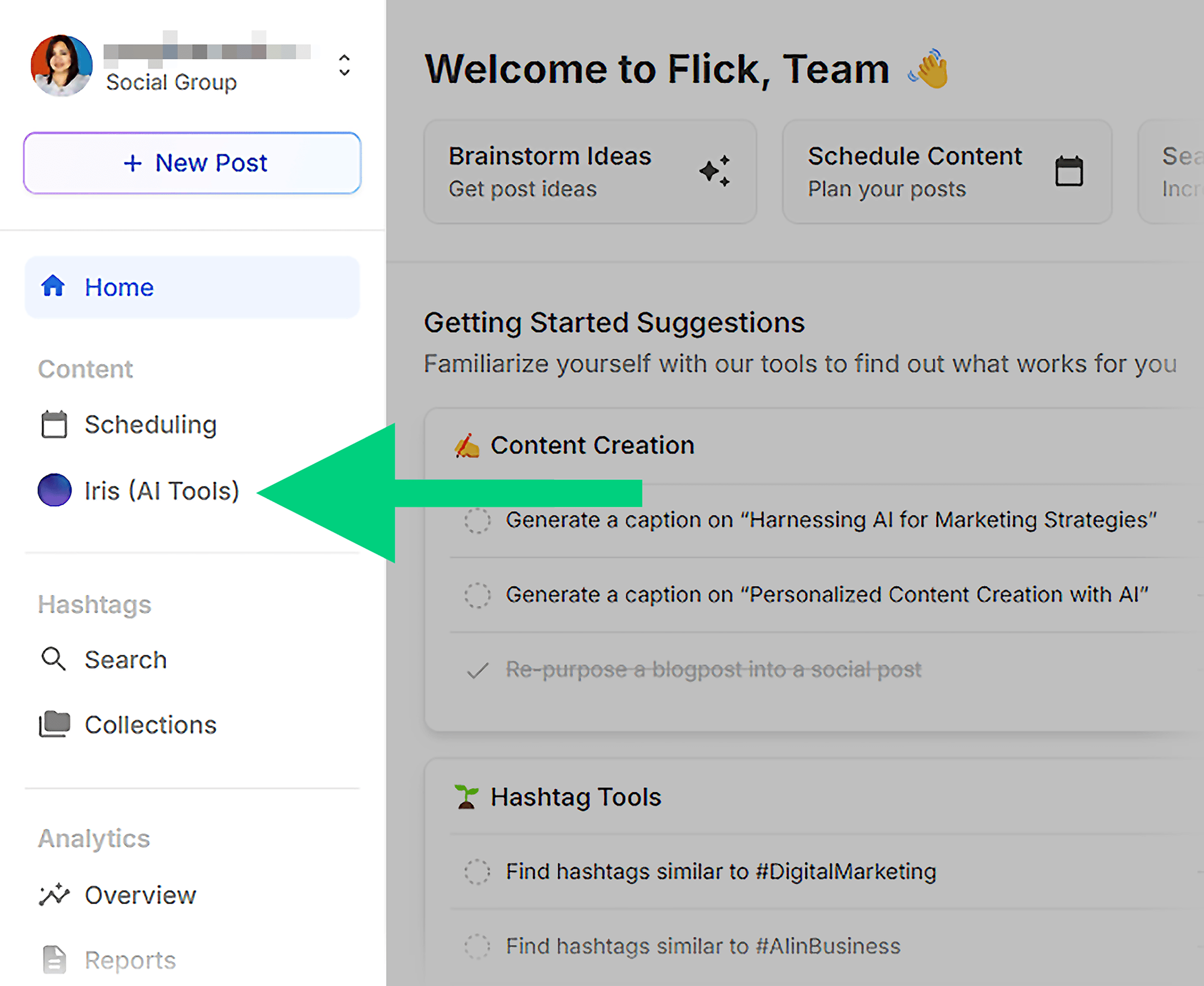Viewport: 1204px width, 986px height.
Task: Click the Content Creation section heading
Action: tap(592, 445)
